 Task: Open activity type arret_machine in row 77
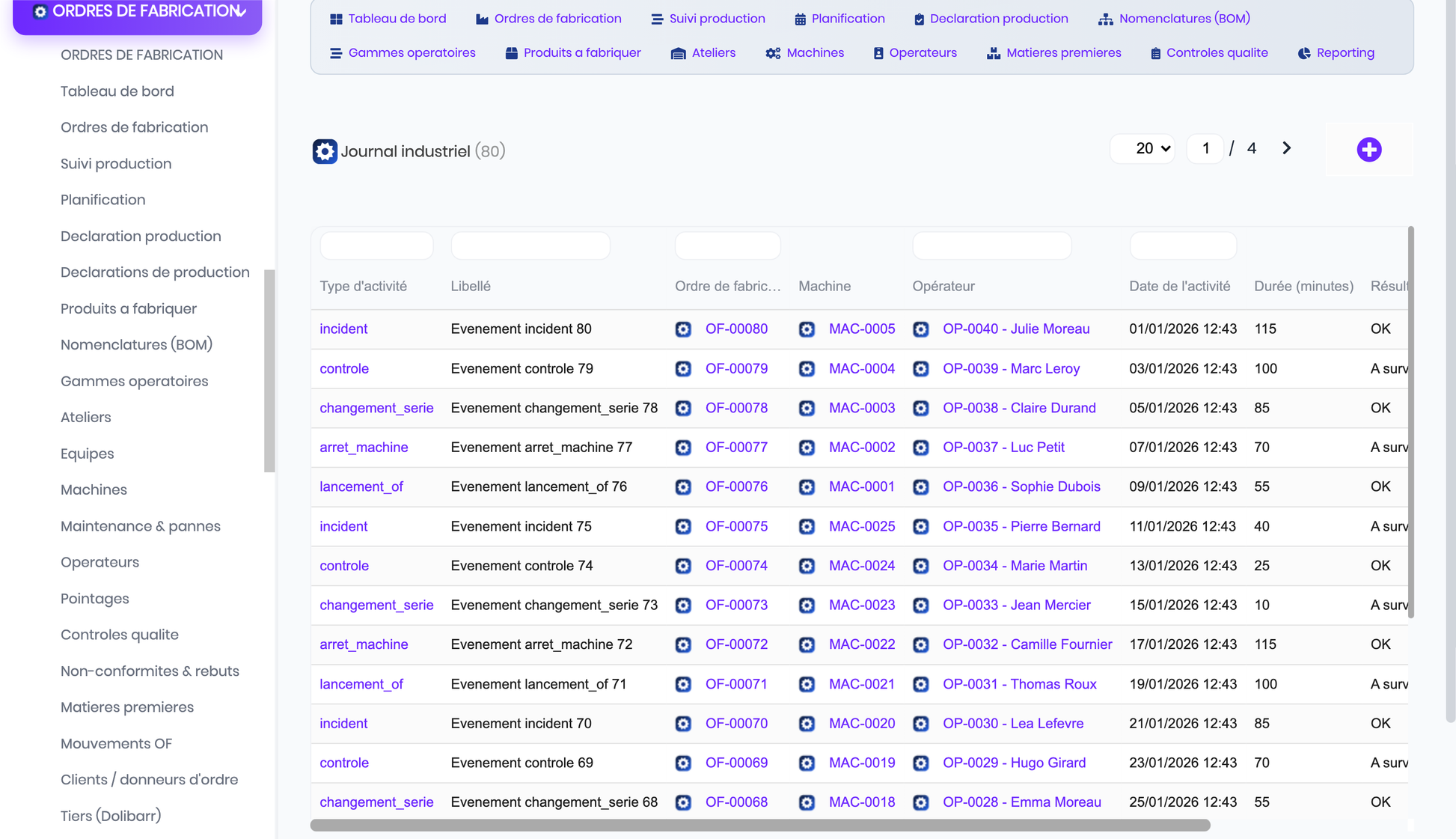364,448
